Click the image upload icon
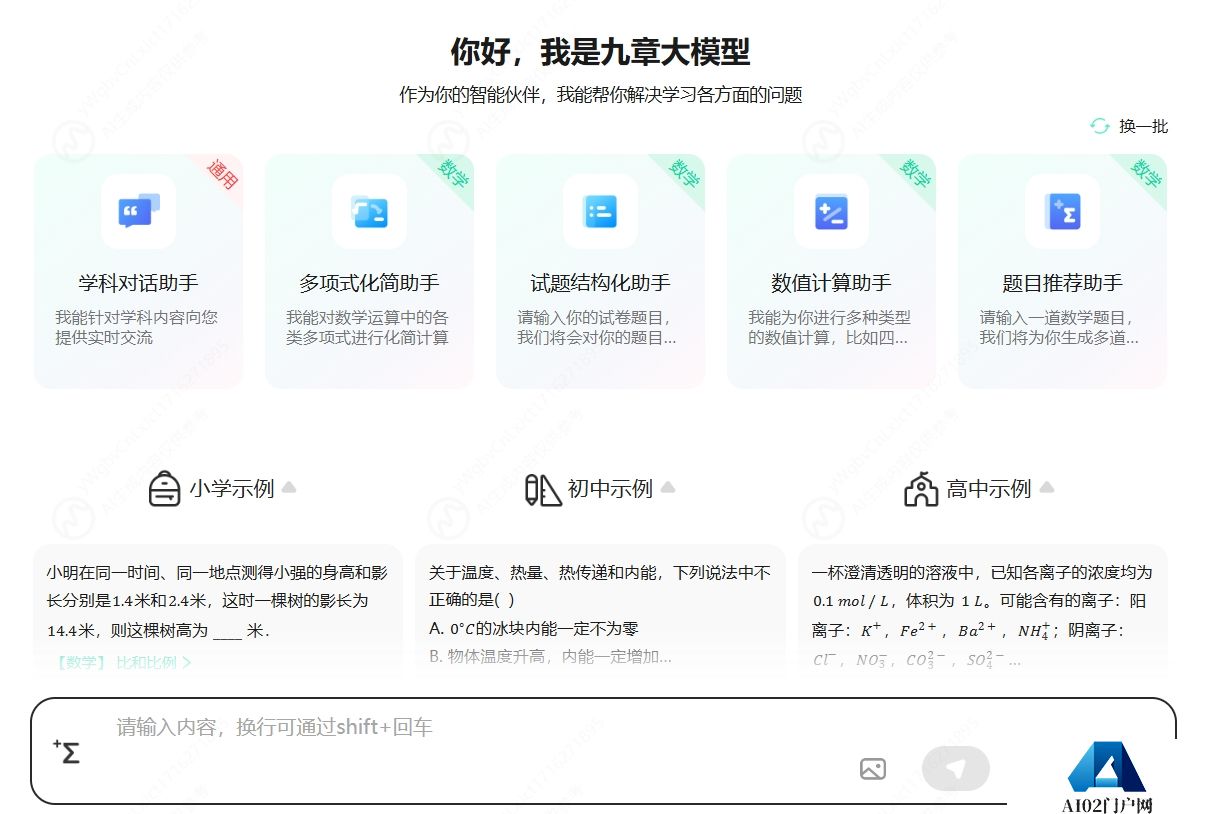This screenshot has height=814, width=1207. [x=873, y=769]
